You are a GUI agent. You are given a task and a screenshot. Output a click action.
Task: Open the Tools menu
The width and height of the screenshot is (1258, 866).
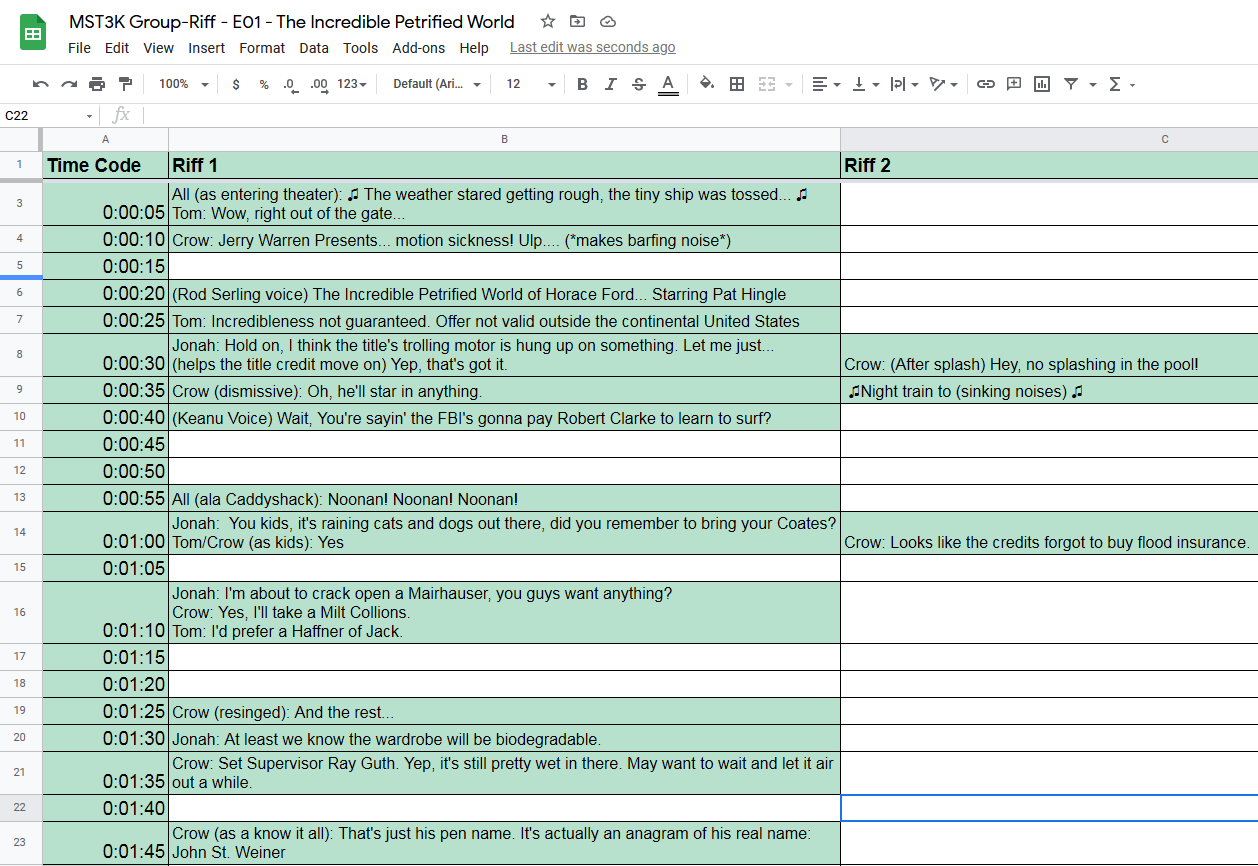[x=361, y=48]
